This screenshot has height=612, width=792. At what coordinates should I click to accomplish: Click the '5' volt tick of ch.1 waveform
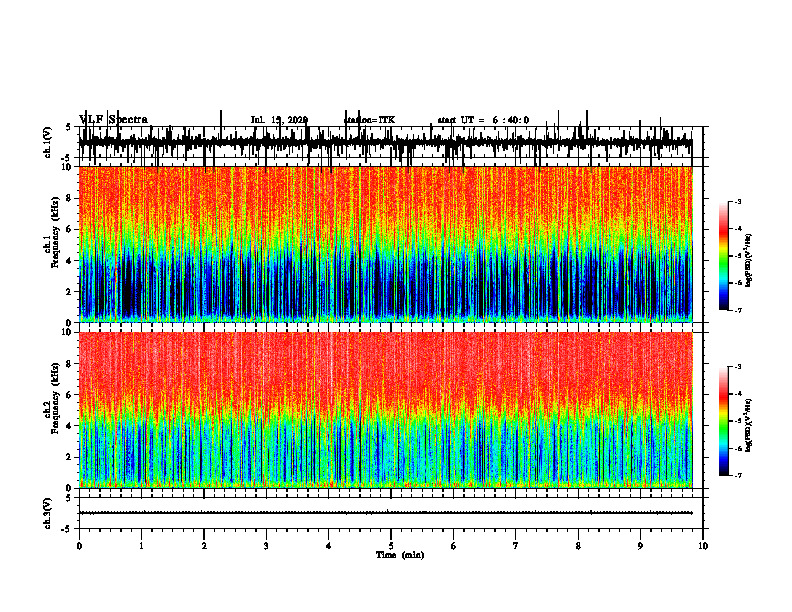point(68,128)
